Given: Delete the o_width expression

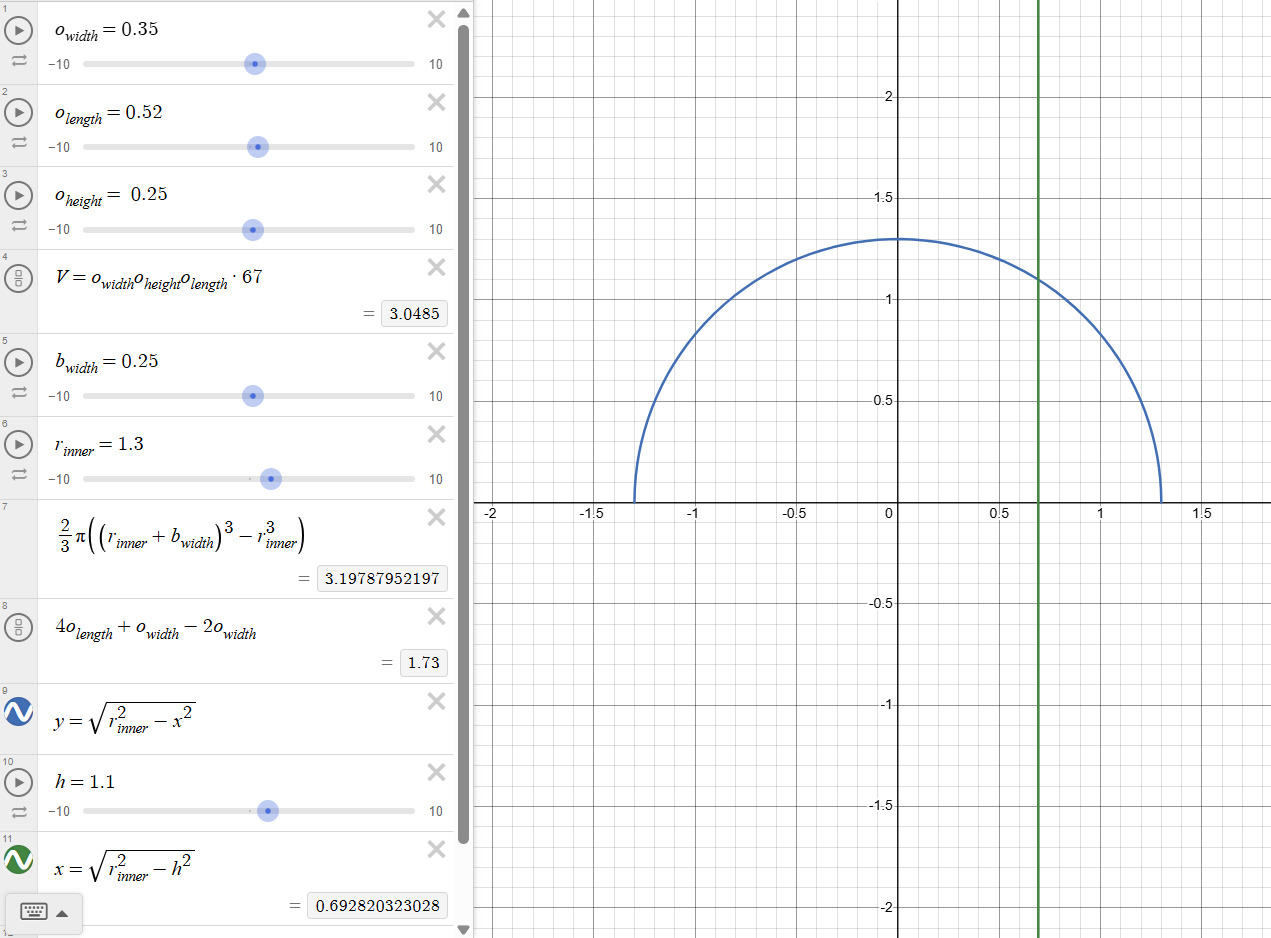Looking at the screenshot, I should click(436, 19).
